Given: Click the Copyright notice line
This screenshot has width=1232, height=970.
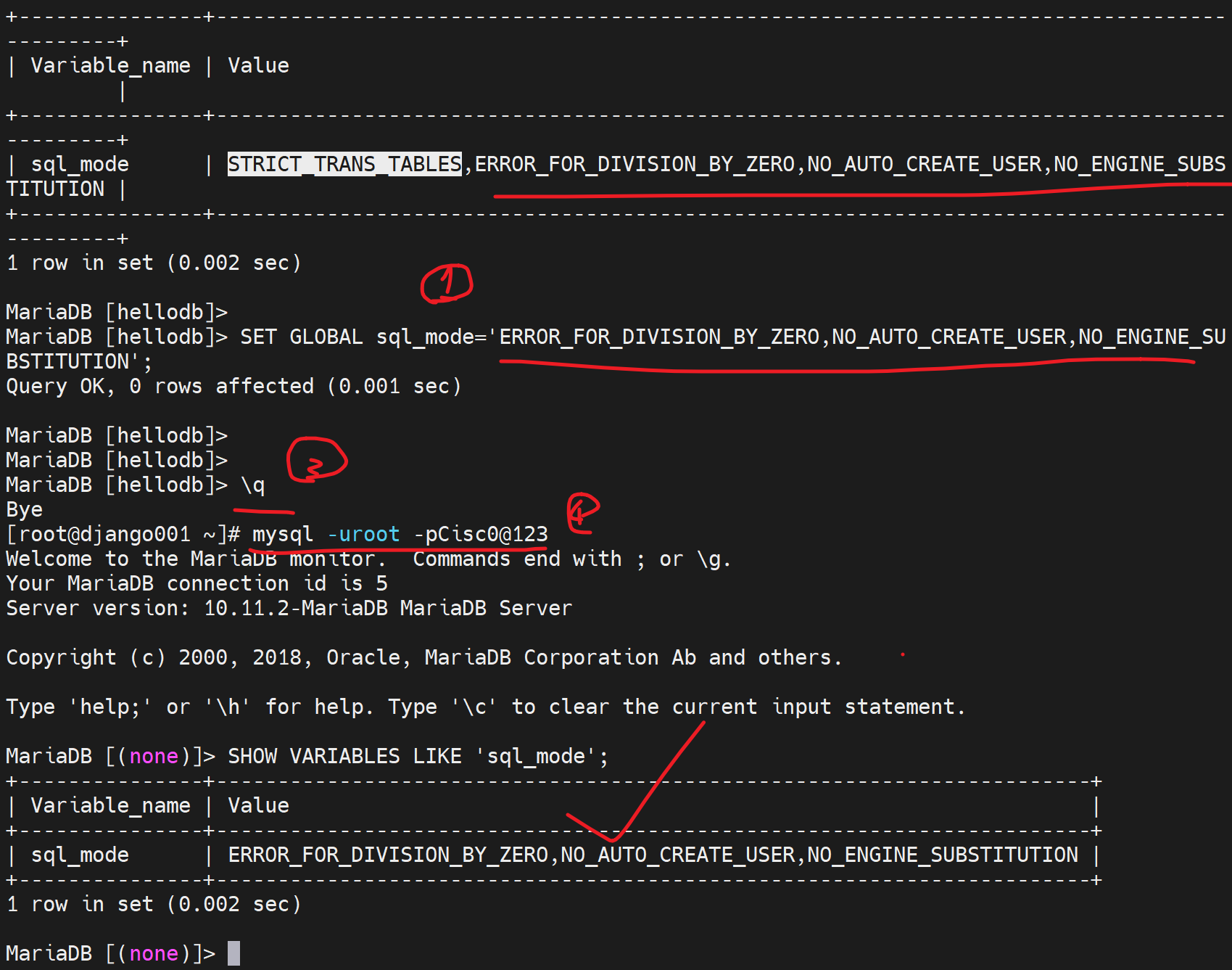Looking at the screenshot, I should coord(423,657).
